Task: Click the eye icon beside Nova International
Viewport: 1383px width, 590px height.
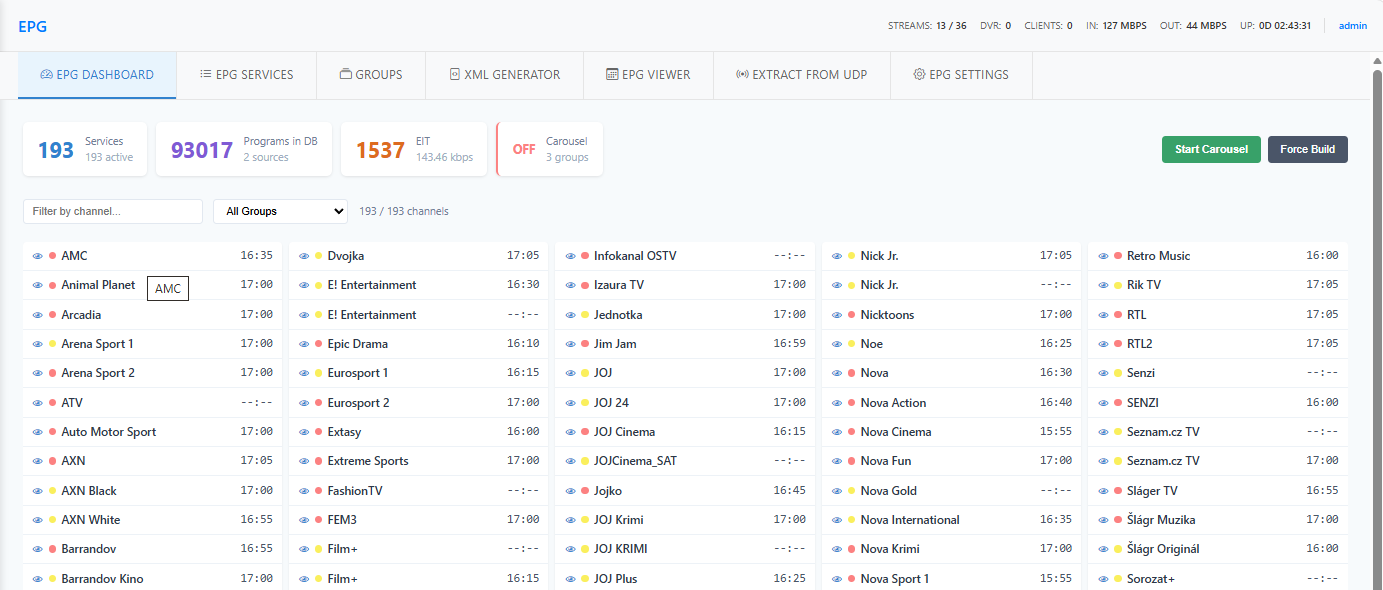Action: click(x=837, y=520)
